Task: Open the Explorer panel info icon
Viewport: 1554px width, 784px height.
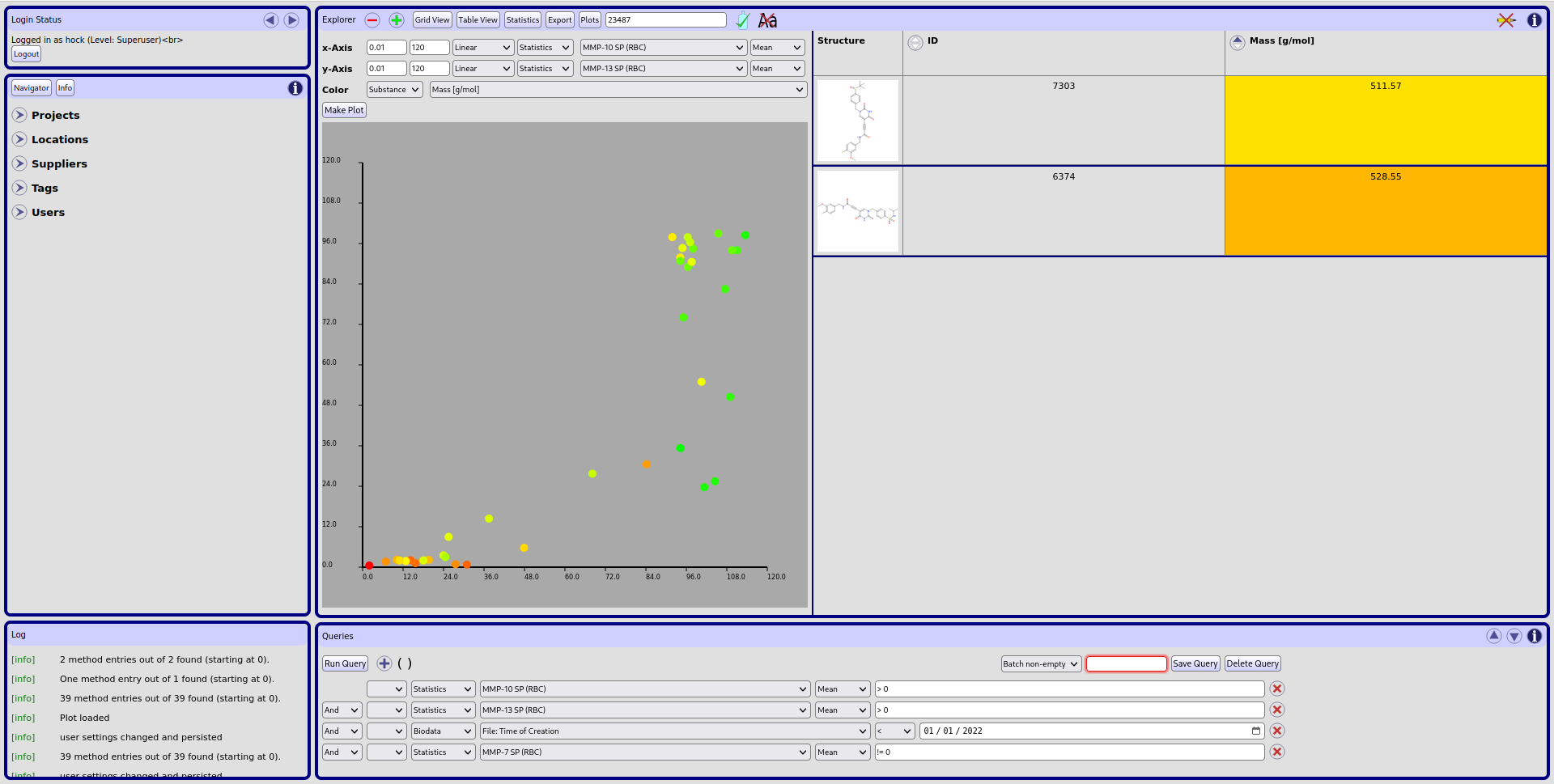Action: [1534, 20]
